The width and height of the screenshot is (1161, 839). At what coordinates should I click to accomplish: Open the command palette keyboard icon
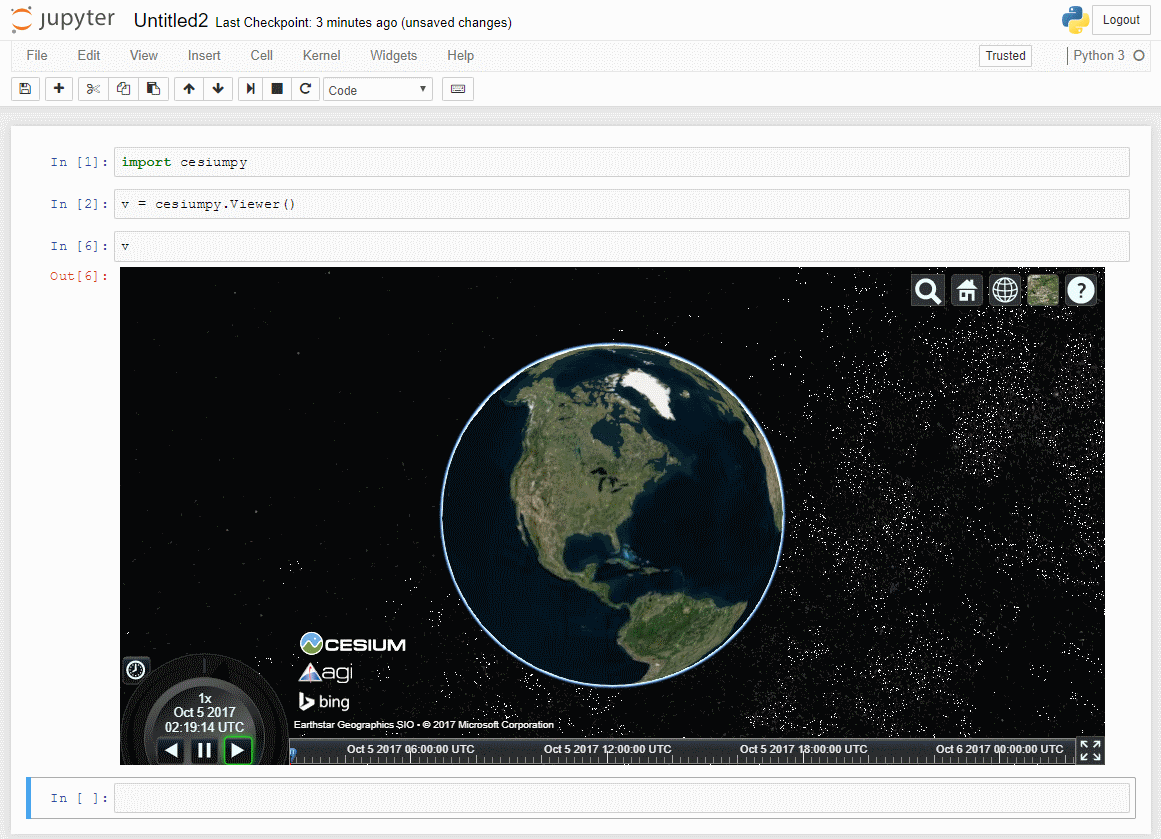[458, 89]
